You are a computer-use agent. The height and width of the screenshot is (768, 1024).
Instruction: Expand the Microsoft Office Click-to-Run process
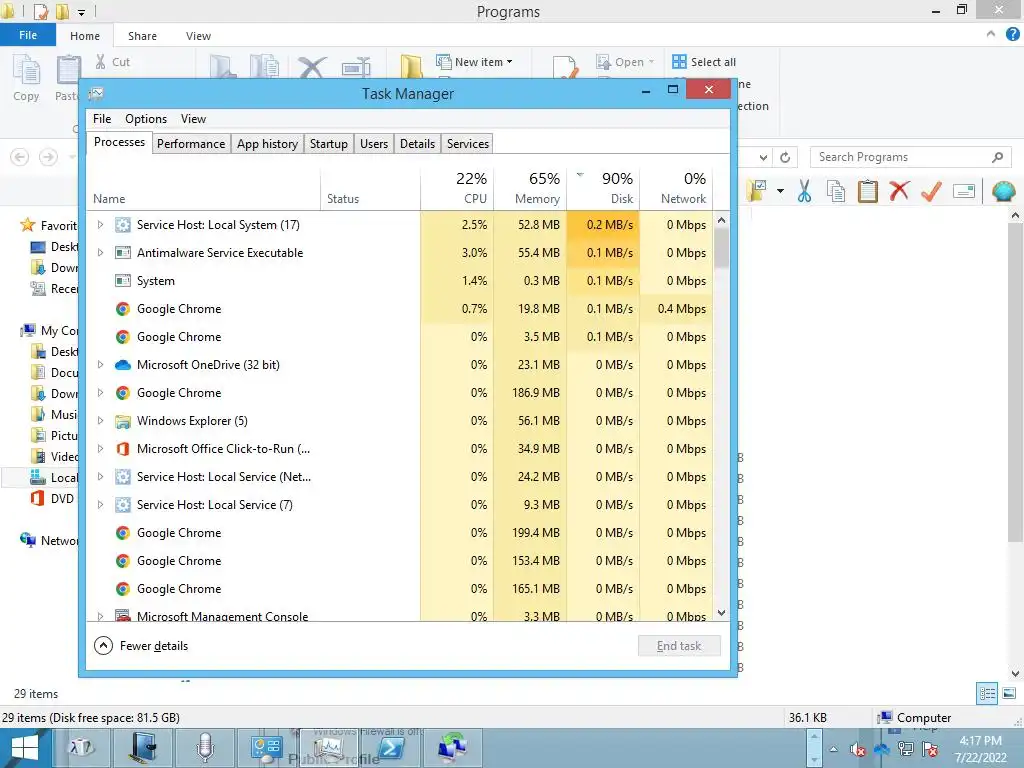click(100, 449)
